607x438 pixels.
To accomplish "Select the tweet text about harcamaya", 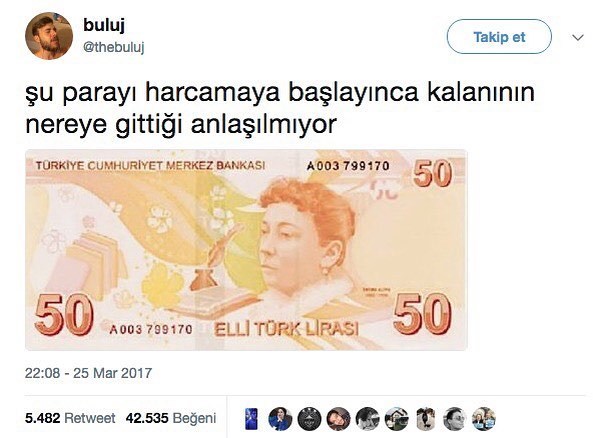I will (280, 108).
